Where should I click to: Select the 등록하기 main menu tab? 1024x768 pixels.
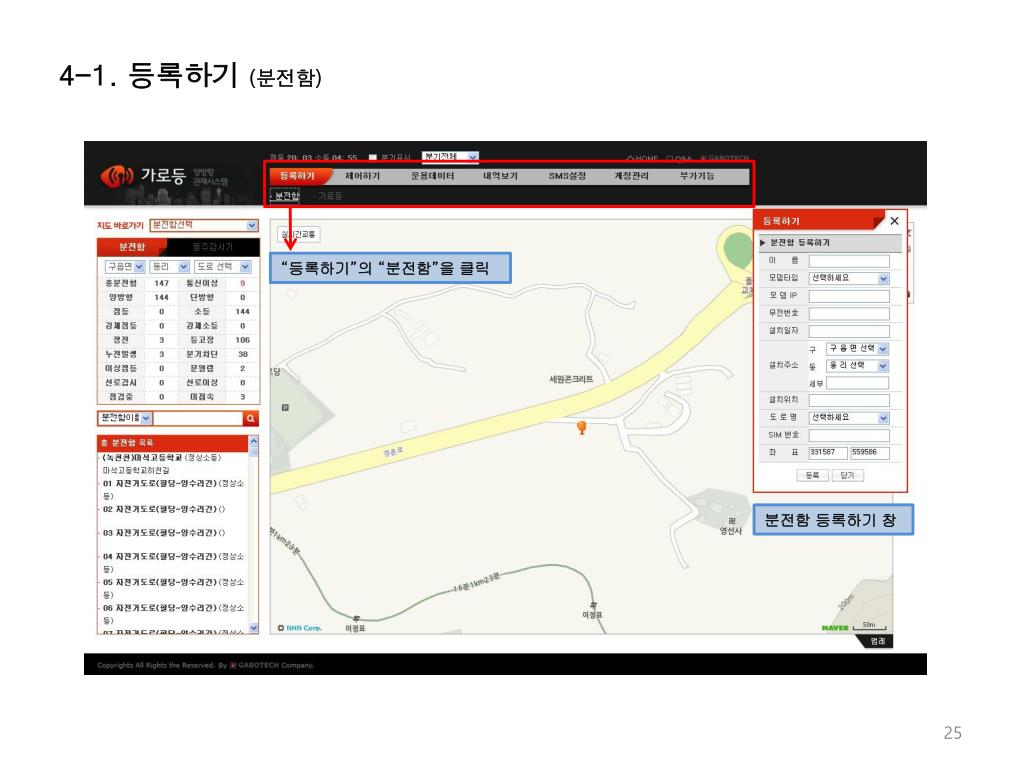pos(298,176)
